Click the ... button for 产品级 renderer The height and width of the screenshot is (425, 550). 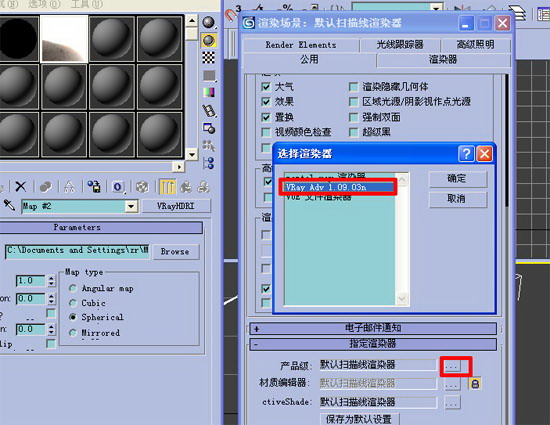coord(452,366)
